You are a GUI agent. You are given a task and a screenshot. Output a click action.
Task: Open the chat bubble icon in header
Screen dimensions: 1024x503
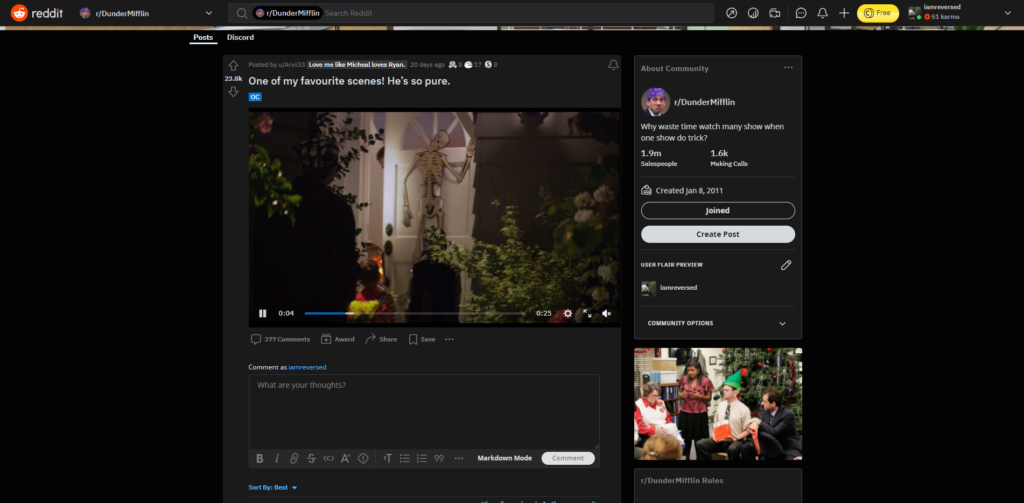click(x=801, y=13)
